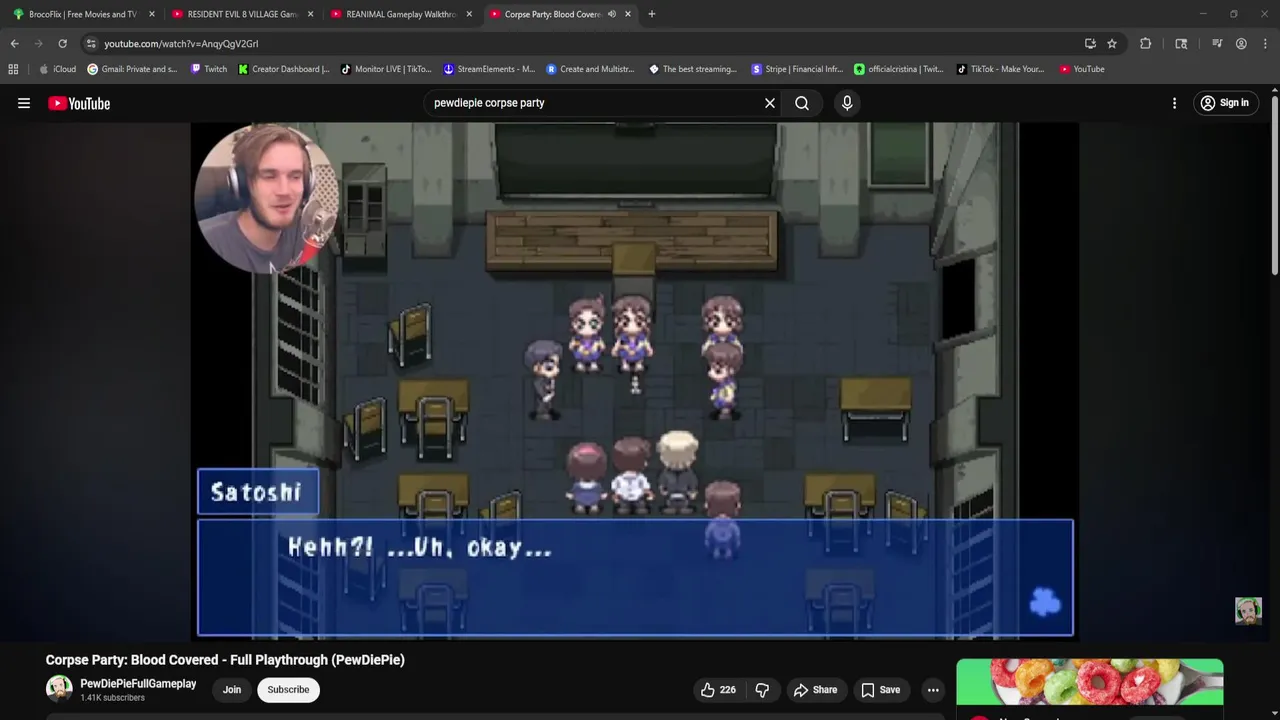The image size is (1280, 720).
Task: Open media controls icon in toolbar
Action: tap(1217, 44)
